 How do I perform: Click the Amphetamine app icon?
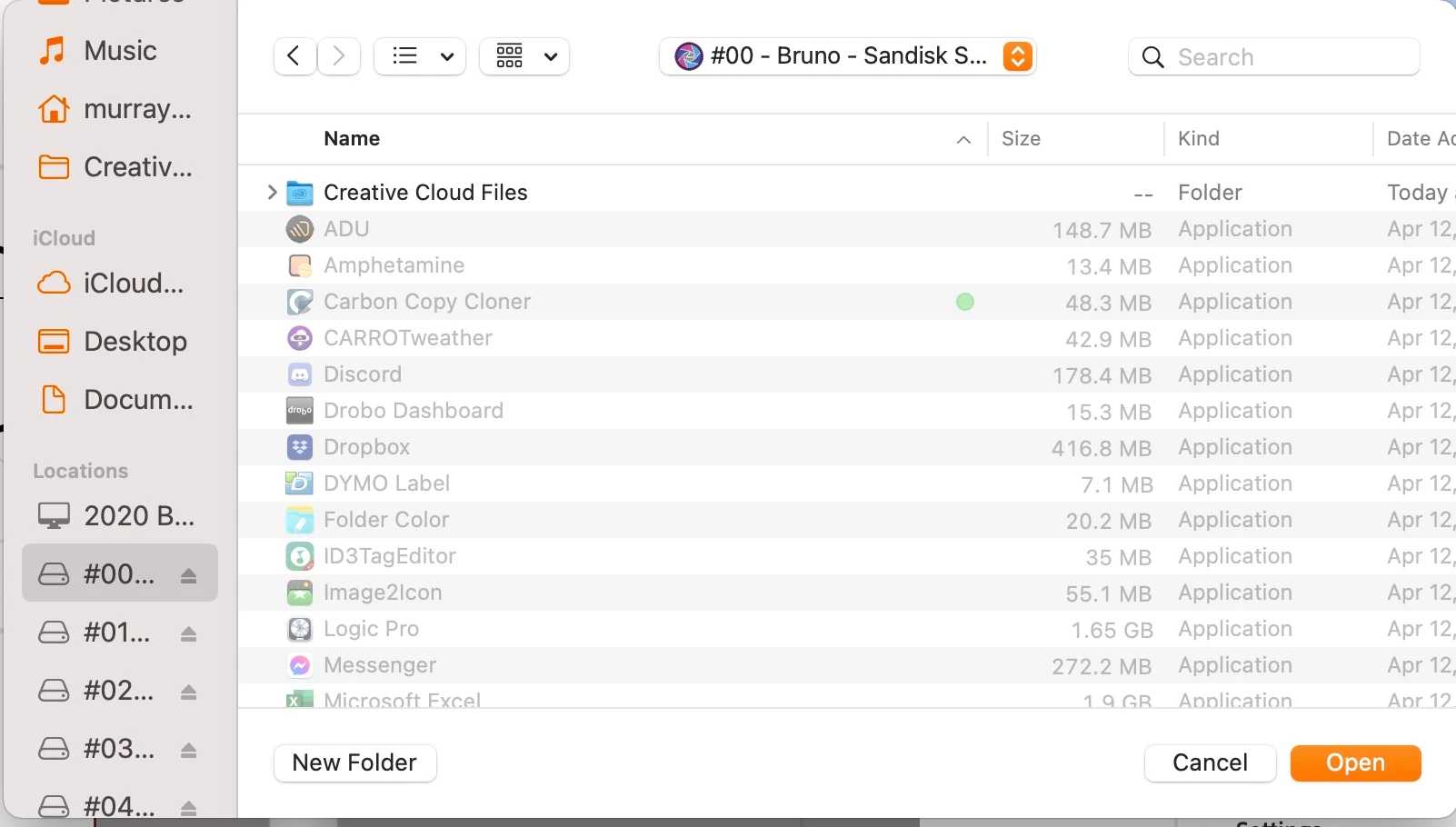tap(300, 265)
